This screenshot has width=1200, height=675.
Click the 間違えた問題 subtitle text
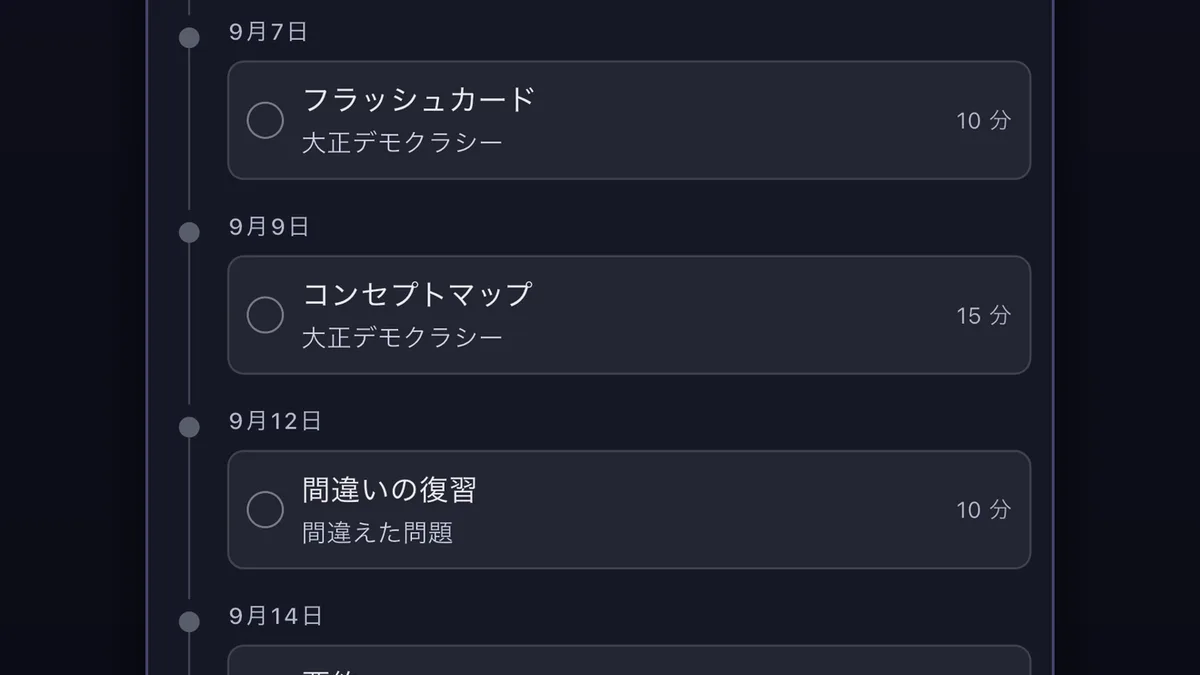[x=377, y=533]
